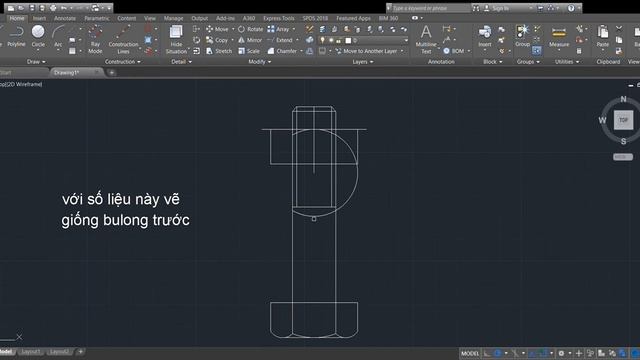Click the help question mark icon
The height and width of the screenshot is (360, 640).
point(571,8)
